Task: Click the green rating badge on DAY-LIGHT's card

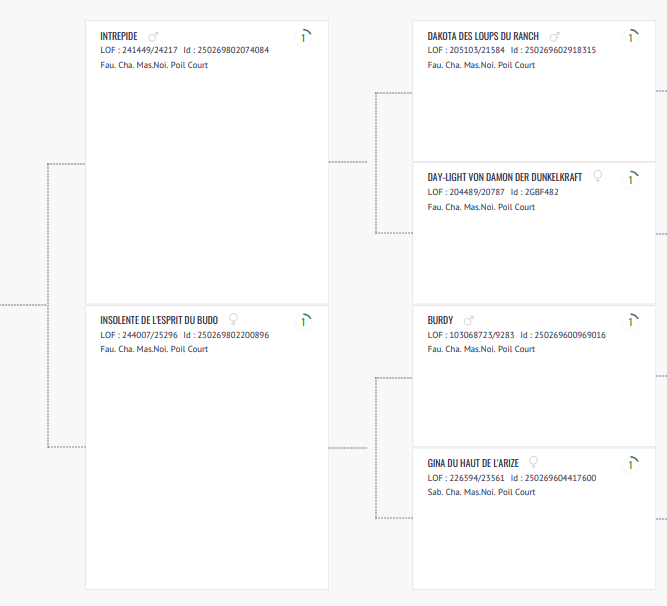Action: pyautogui.click(x=631, y=179)
